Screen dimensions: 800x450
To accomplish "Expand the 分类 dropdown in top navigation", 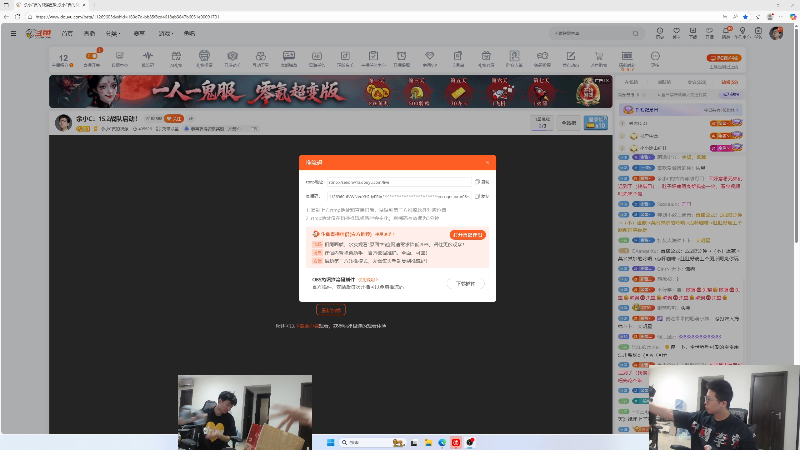I will [113, 34].
